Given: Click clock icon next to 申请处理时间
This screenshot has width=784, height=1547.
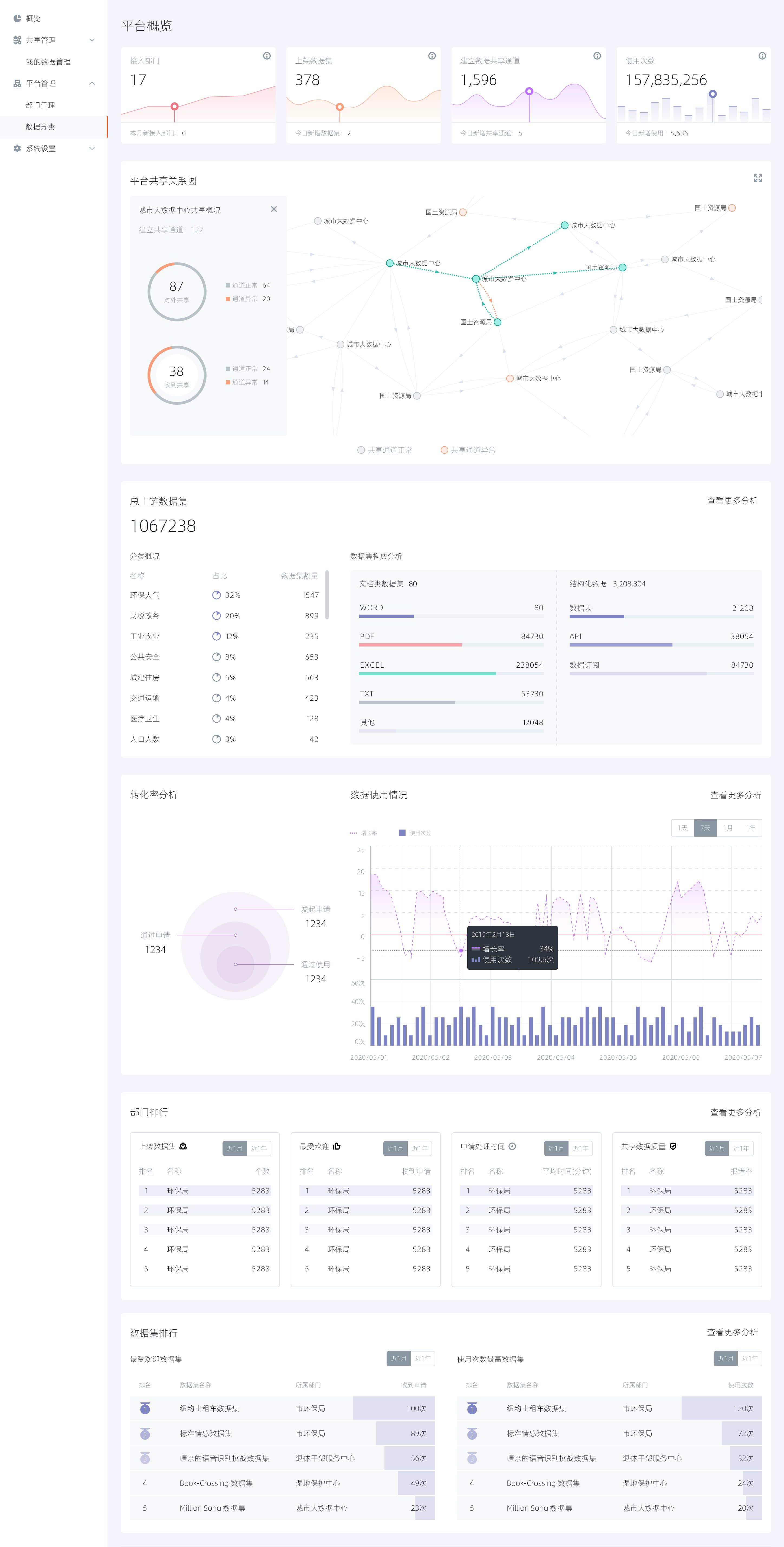Looking at the screenshot, I should click(512, 1146).
